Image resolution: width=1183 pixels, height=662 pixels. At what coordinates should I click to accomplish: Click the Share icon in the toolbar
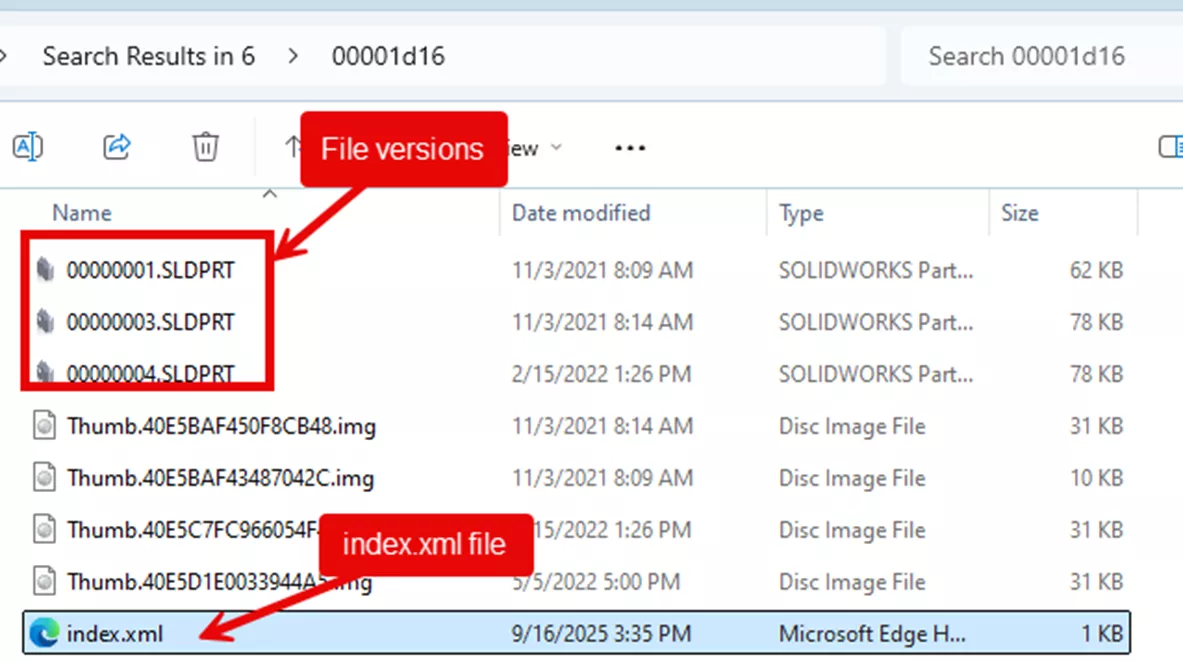117,147
